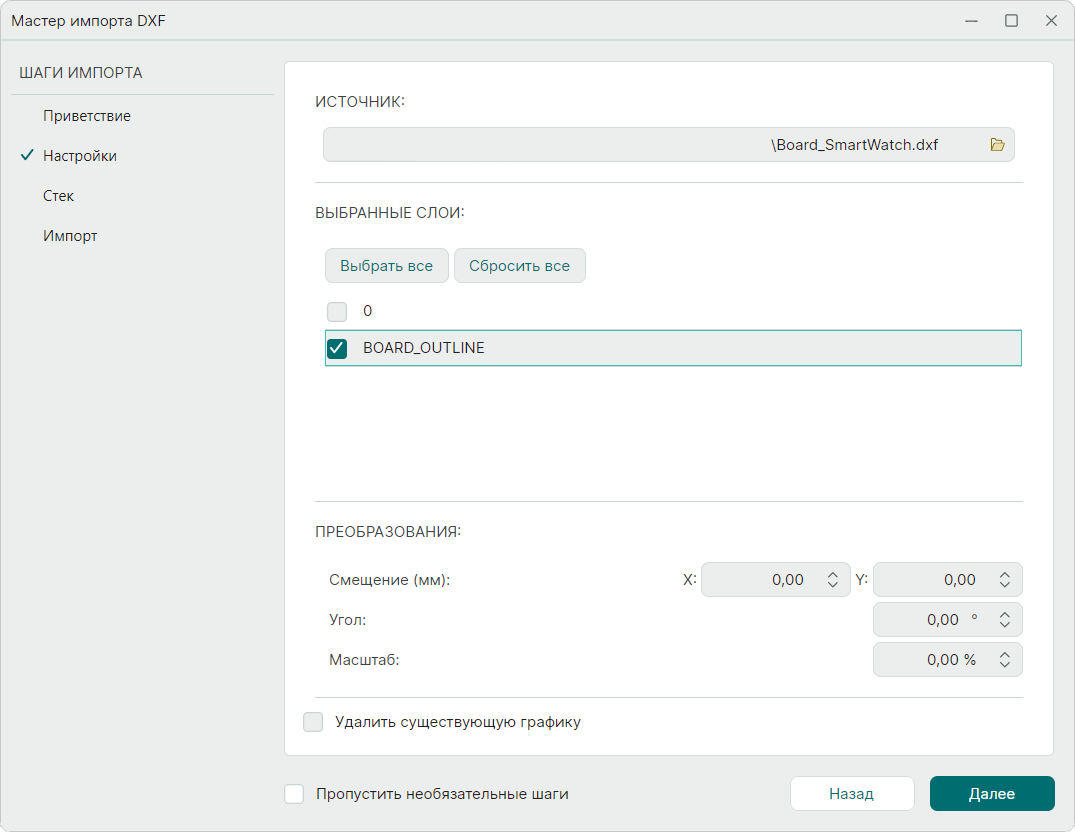1075x832 pixels.
Task: Enable Пропустить необязательные шаги option
Action: pyautogui.click(x=294, y=794)
